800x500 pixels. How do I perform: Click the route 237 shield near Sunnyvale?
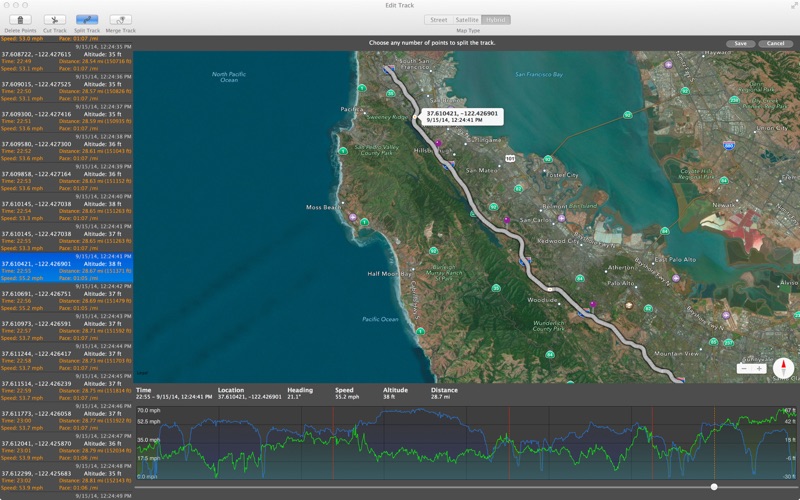pos(729,343)
